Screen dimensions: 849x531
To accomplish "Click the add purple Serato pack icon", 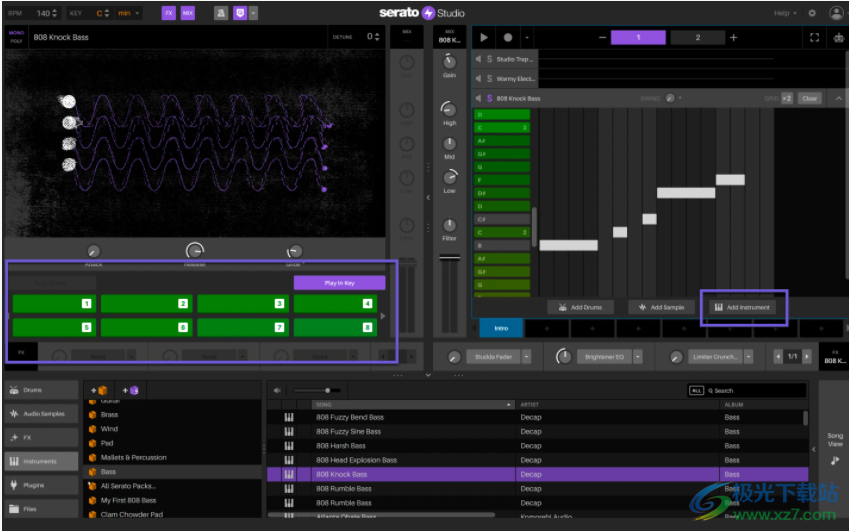I will click(131, 390).
